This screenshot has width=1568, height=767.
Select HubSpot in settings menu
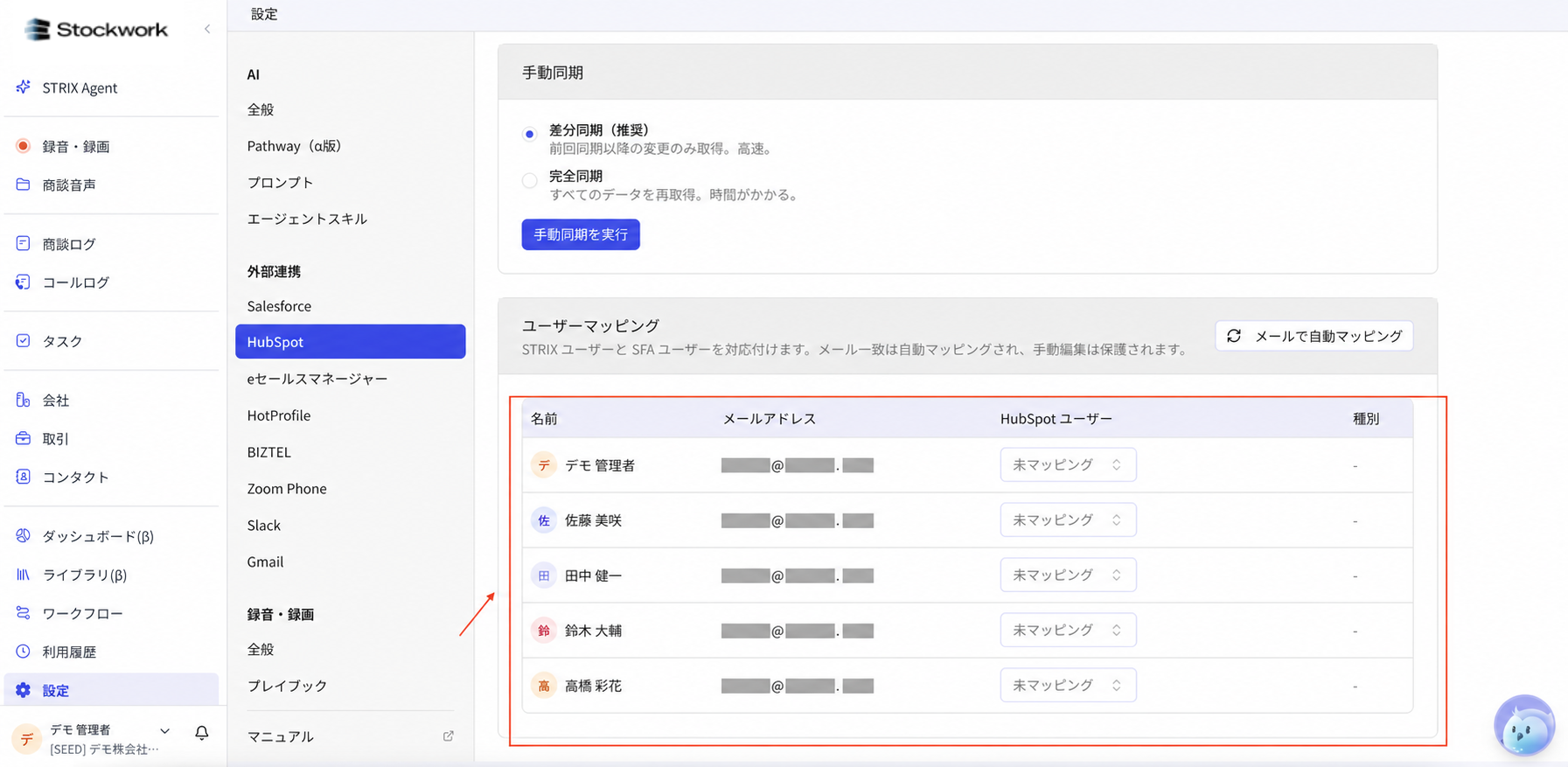pyautogui.click(x=350, y=341)
